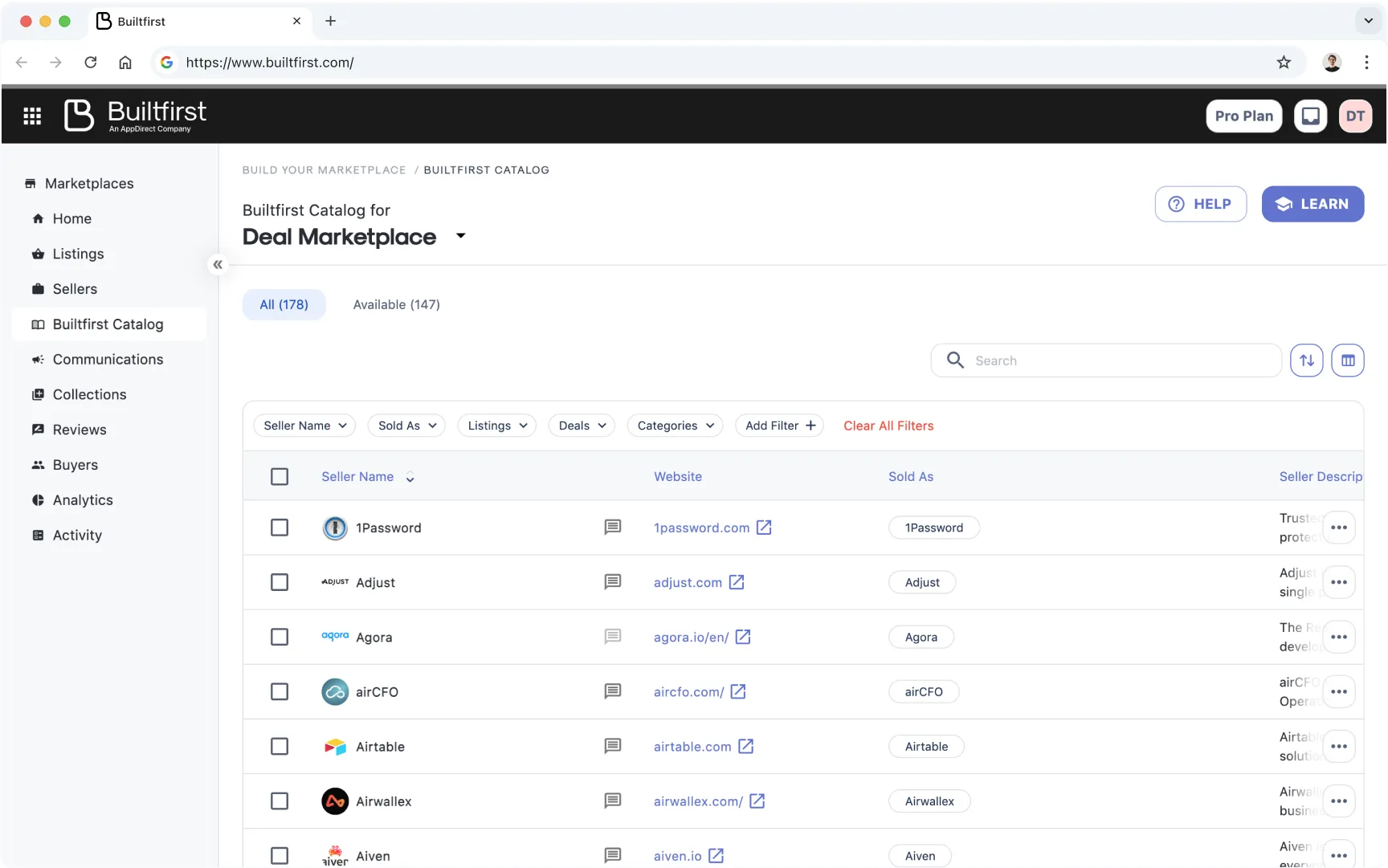Click the Builtfirst logo in header
Image resolution: width=1388 pixels, height=868 pixels.
135,116
